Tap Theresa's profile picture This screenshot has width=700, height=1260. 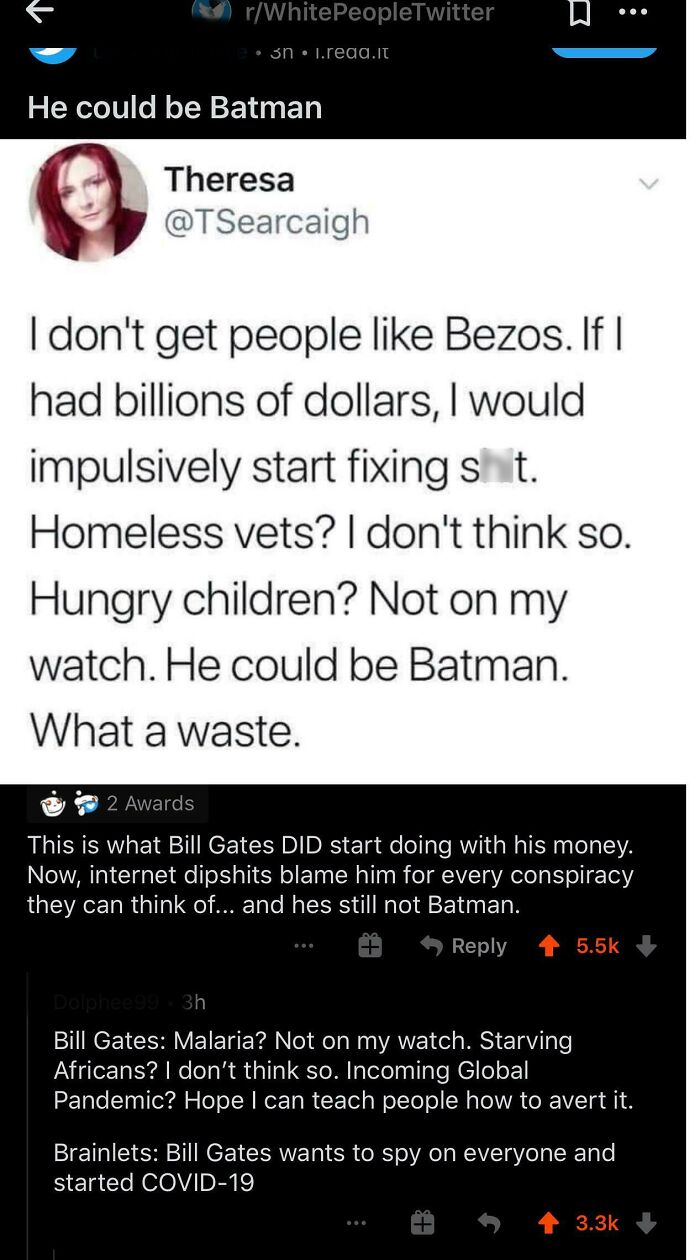point(89,203)
